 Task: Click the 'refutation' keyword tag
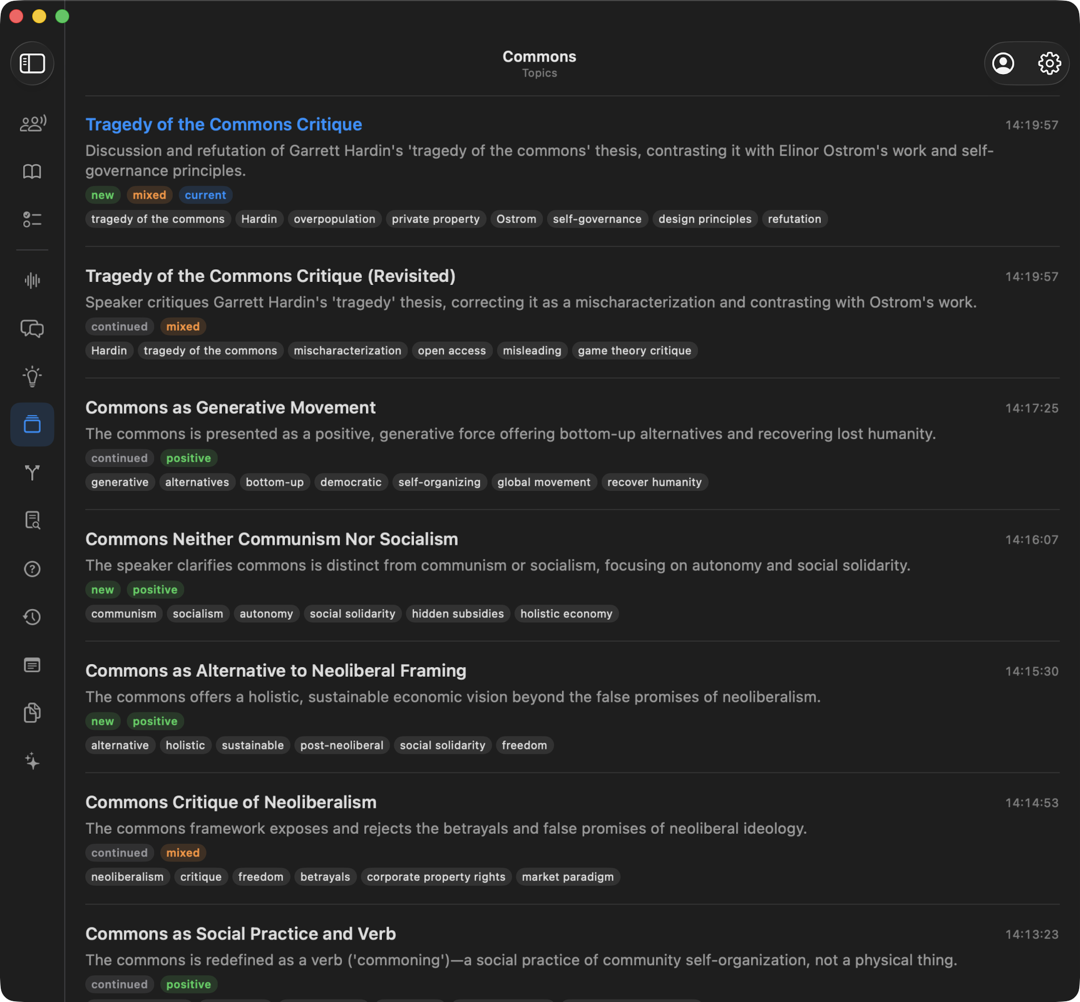[794, 219]
